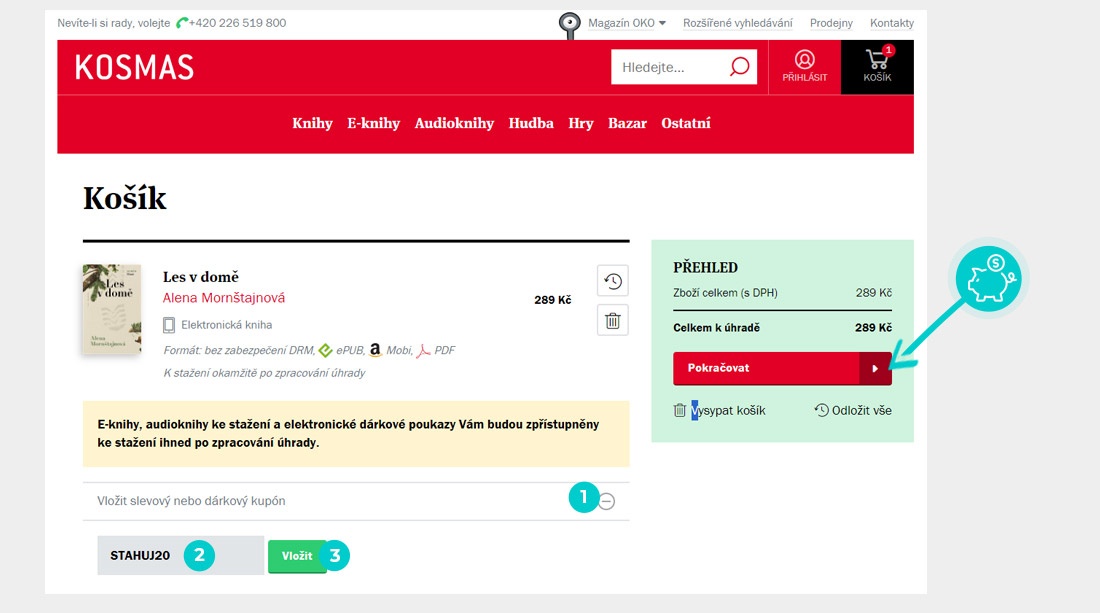Select the Bazar menu item

(x=627, y=123)
